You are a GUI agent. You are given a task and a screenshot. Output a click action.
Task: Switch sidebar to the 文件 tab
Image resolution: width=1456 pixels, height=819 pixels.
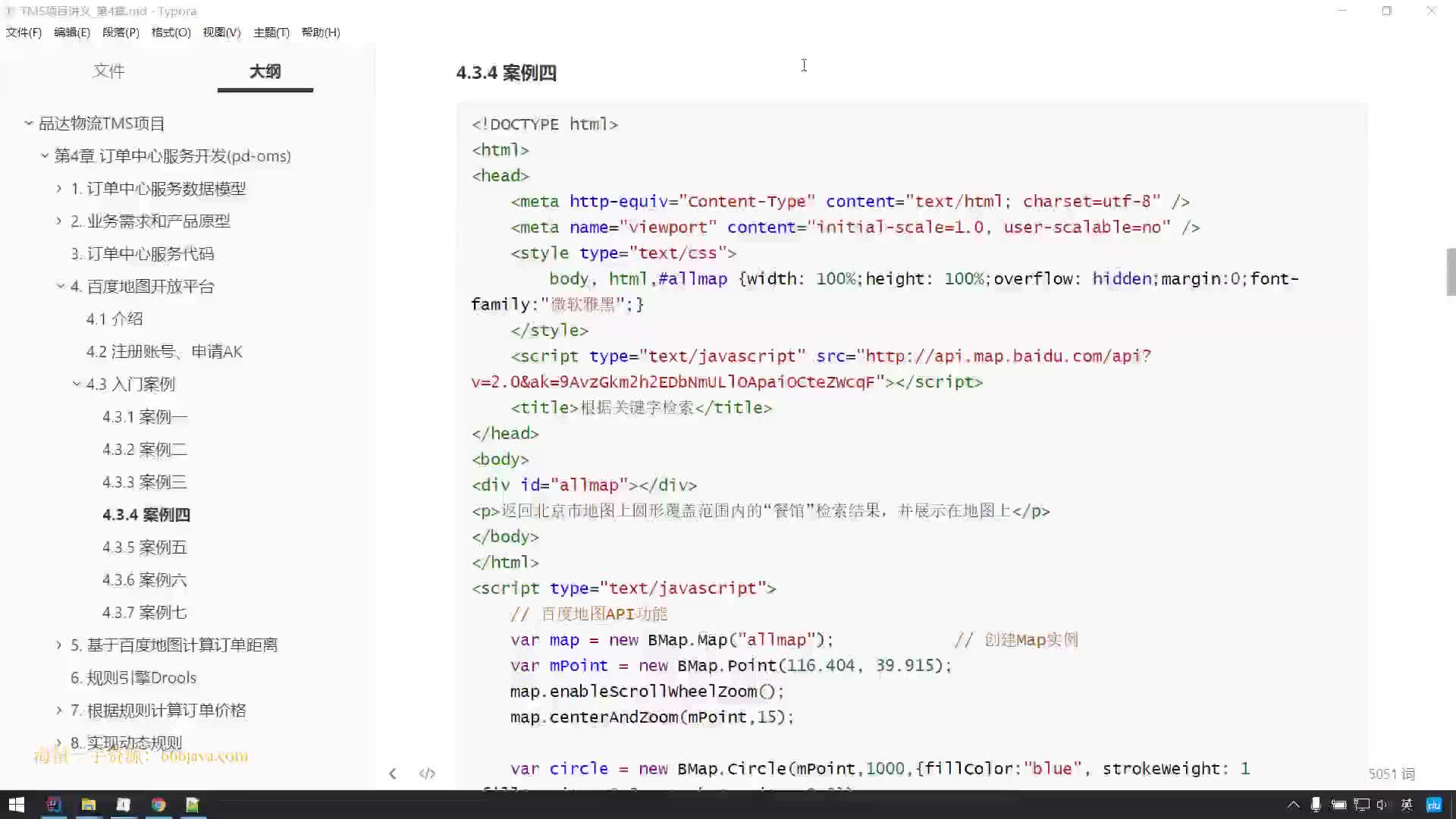[x=108, y=71]
